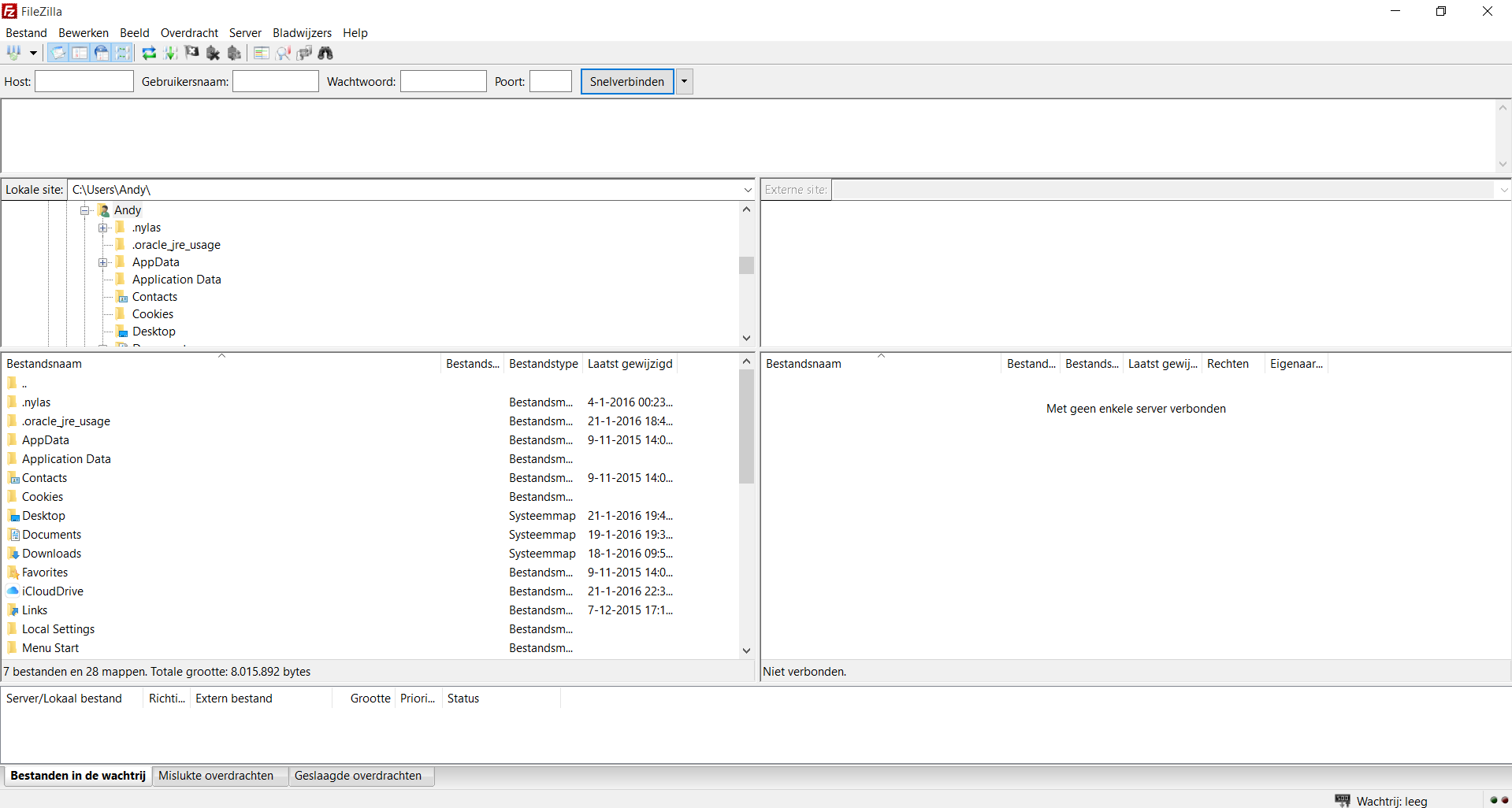Open the Beeld menu
Image resolution: width=1512 pixels, height=808 pixels.
(x=135, y=33)
